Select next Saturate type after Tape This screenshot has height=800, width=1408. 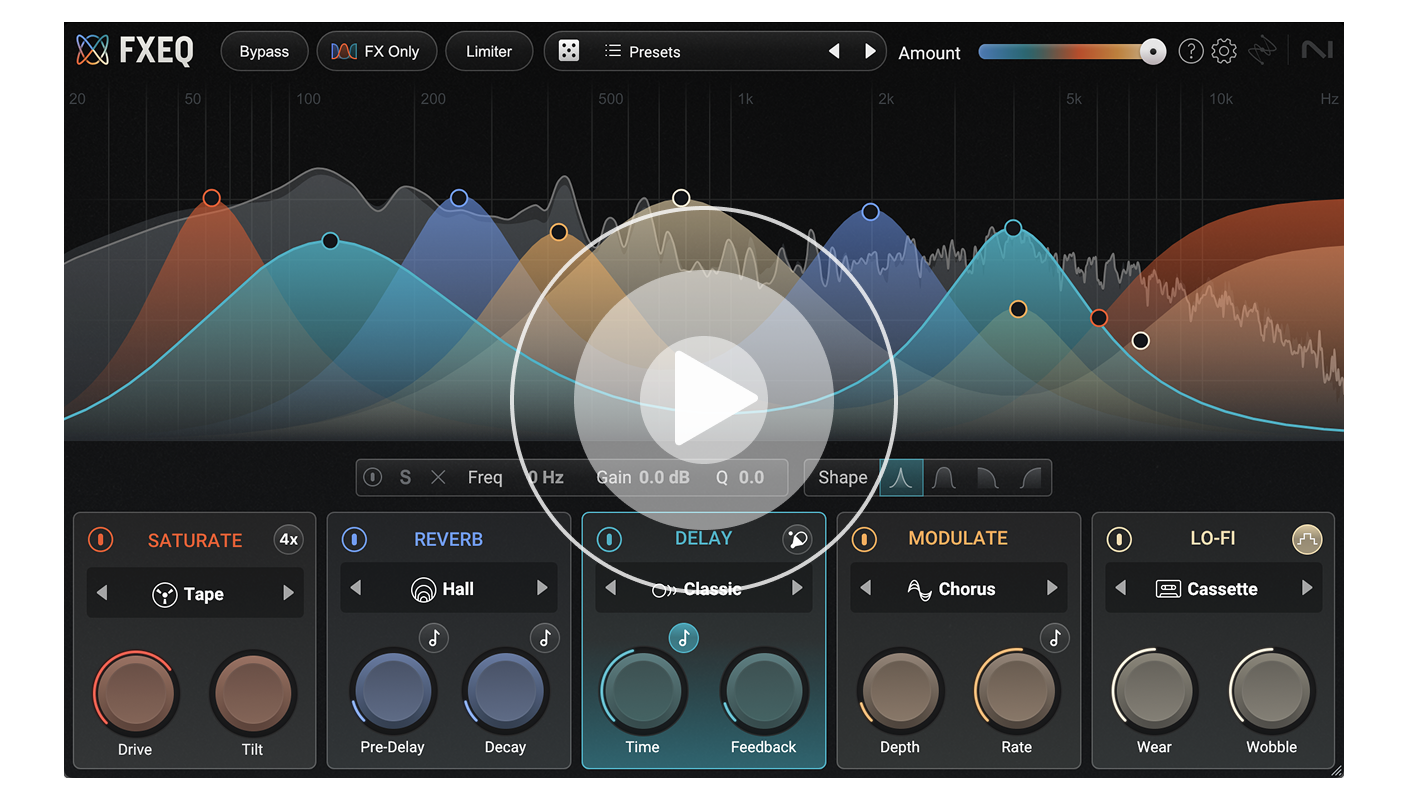[x=288, y=593]
